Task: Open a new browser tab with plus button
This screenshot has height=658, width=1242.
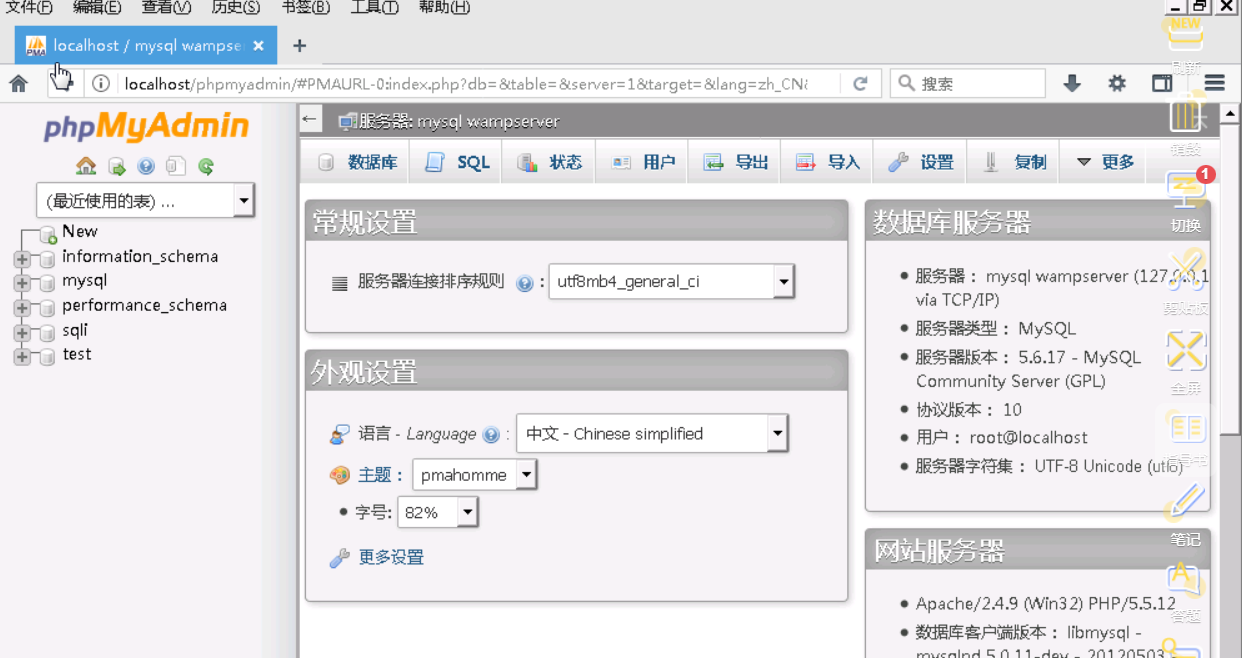Action: pyautogui.click(x=299, y=45)
